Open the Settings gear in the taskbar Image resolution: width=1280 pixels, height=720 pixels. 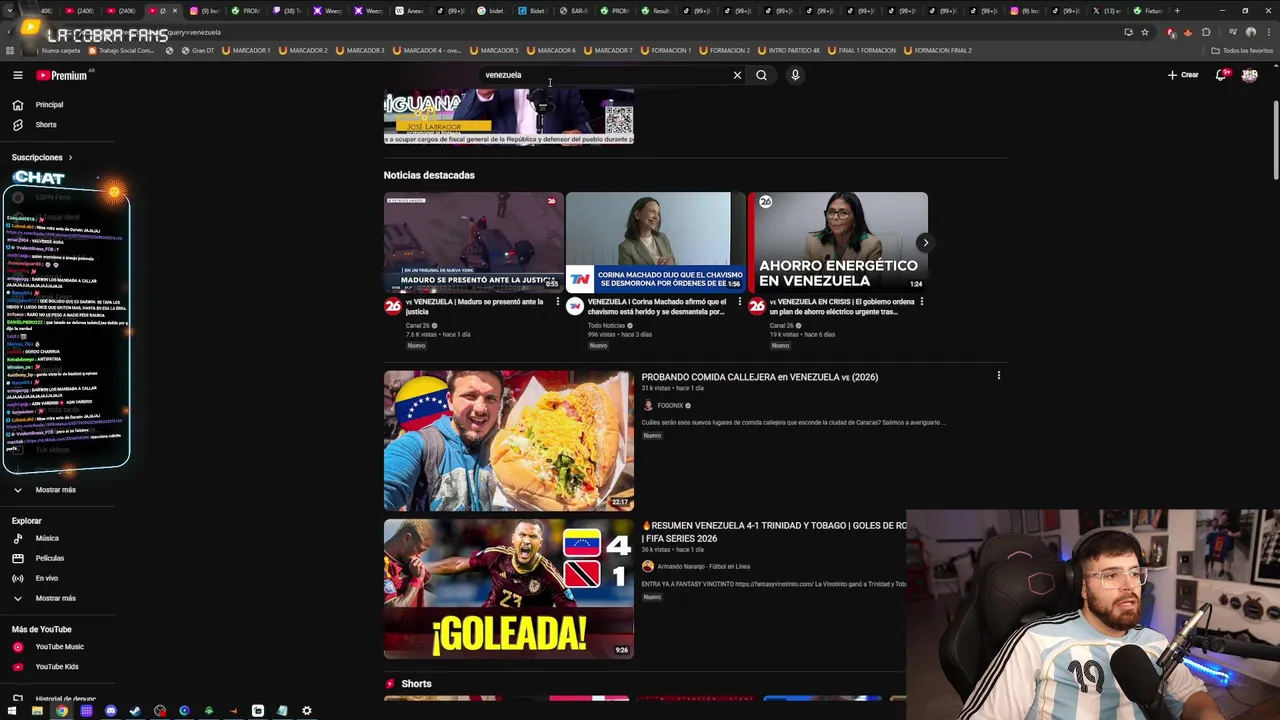307,711
